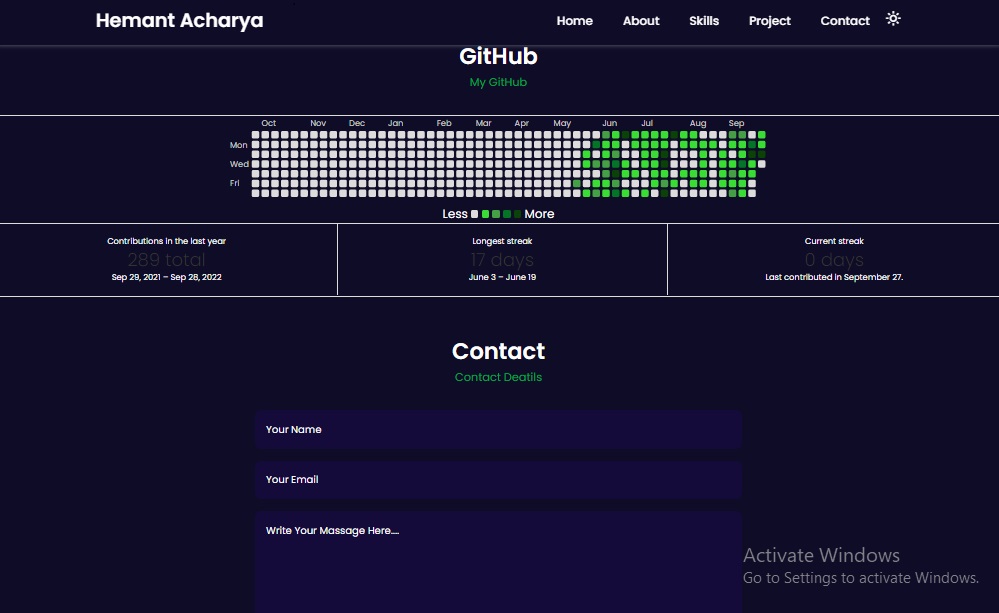Image resolution: width=999 pixels, height=613 pixels.
Task: Click the Longest streak label
Action: coord(502,241)
